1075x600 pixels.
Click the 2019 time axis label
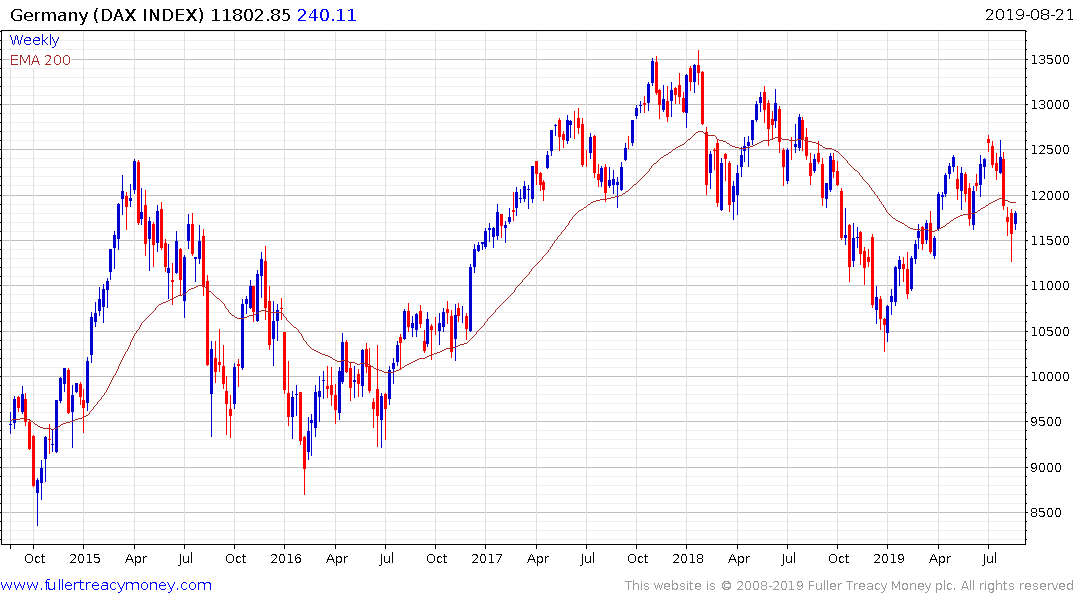(x=889, y=559)
